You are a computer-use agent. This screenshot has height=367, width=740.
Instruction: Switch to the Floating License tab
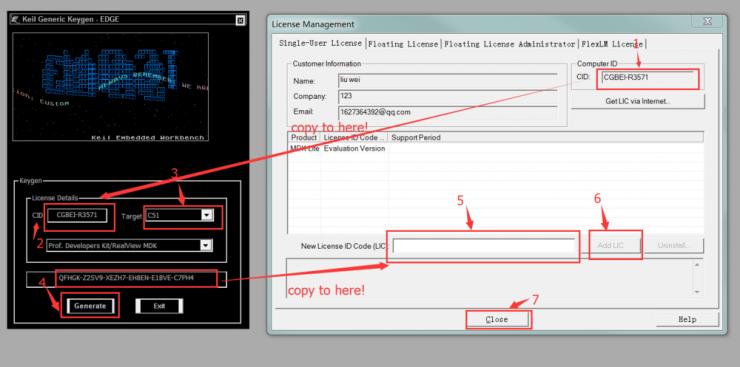[x=403, y=44]
